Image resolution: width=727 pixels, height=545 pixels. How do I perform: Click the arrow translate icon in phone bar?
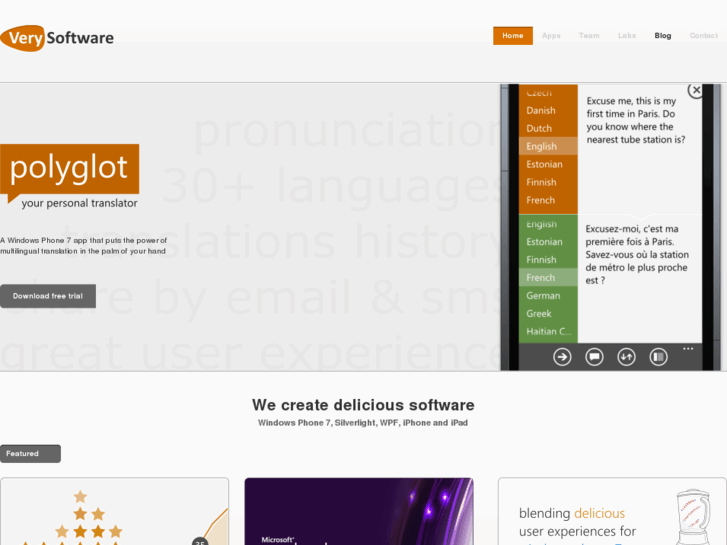pos(562,357)
